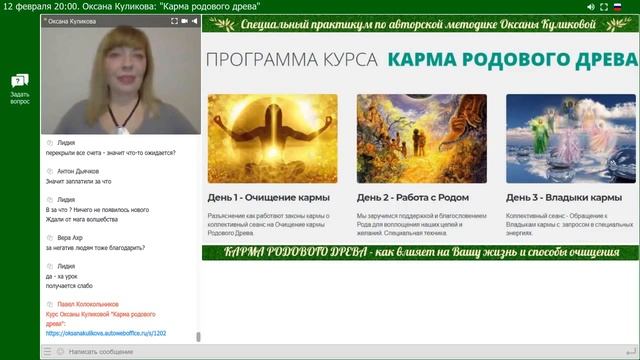Click the Day 2 family tree image
Screen dimensions: 640x360
coord(422,139)
